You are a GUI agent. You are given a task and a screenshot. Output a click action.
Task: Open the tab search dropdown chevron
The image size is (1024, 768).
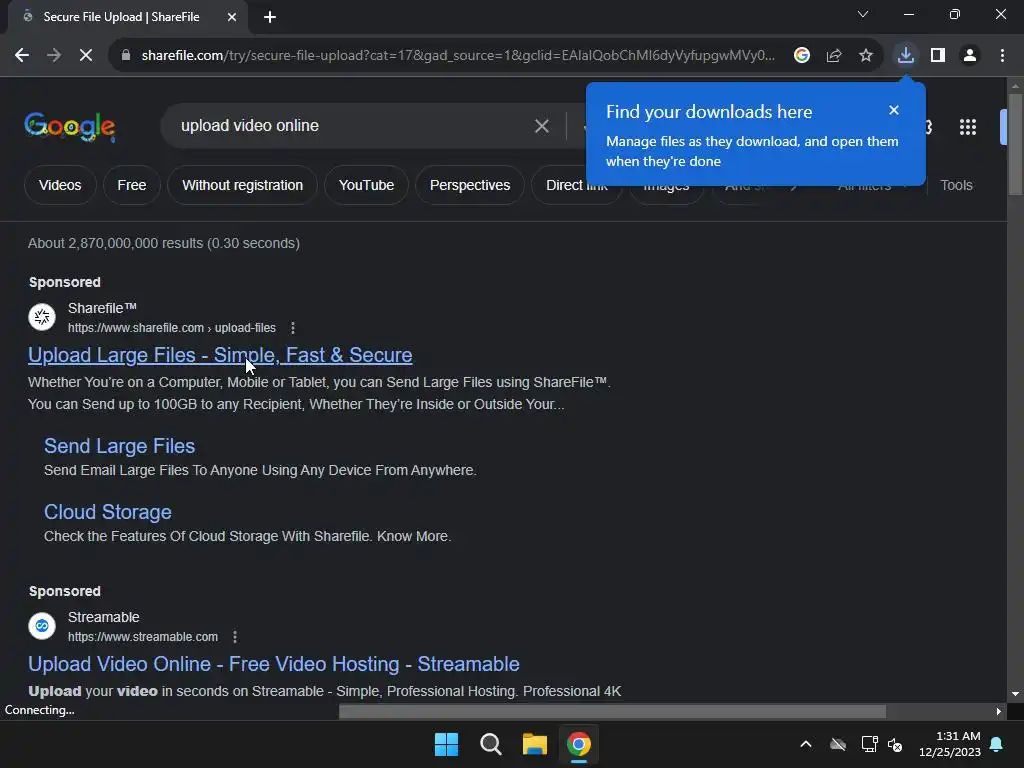(863, 14)
